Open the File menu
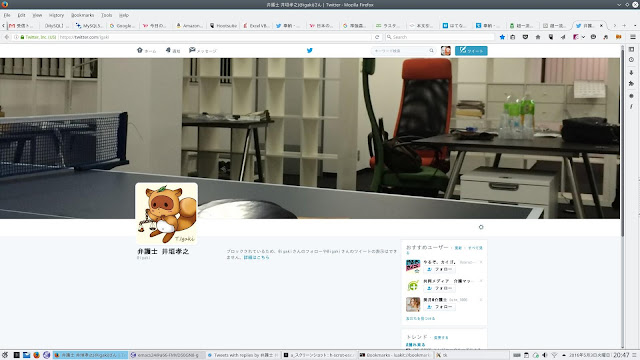Viewport: 640px width, 360px height. [7, 15]
